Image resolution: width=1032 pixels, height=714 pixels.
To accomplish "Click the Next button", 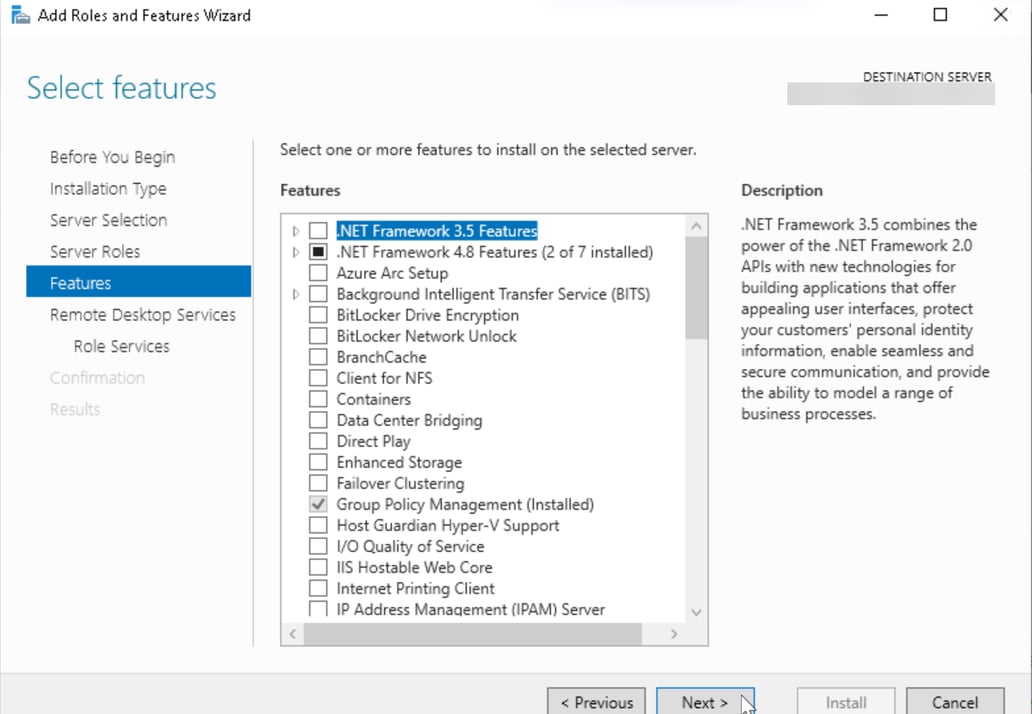I will click(705, 701).
